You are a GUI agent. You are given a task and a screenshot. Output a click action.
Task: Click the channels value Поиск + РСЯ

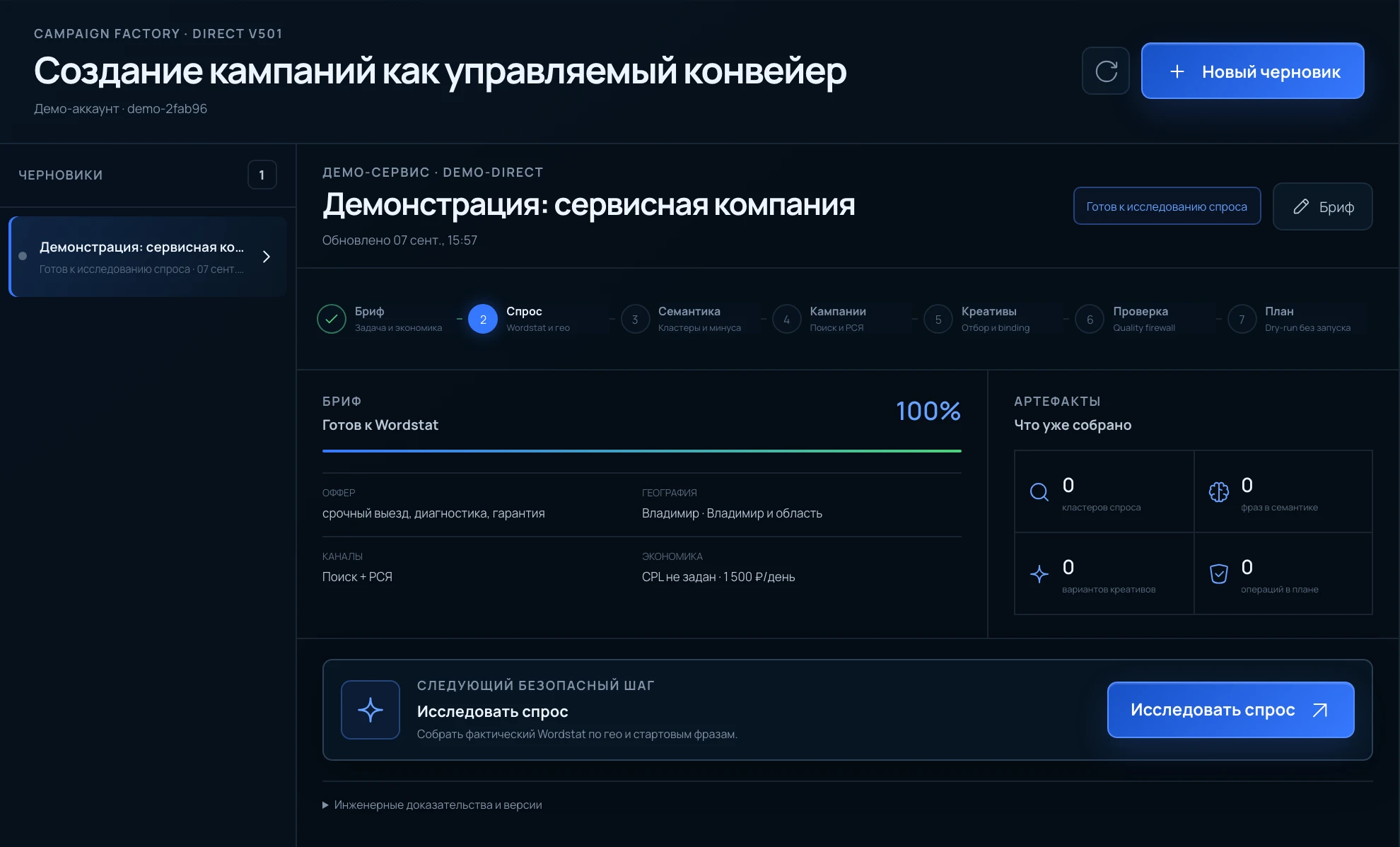(357, 577)
